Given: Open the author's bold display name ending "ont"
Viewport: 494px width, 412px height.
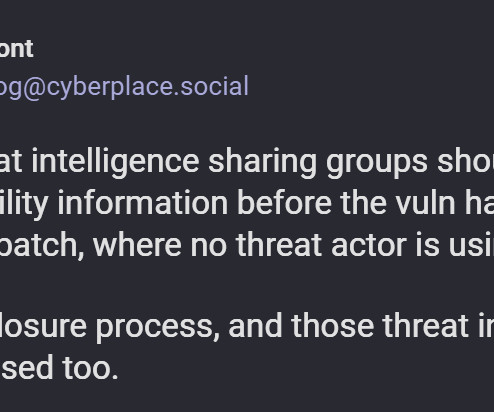Looking at the screenshot, I should coord(16,49).
